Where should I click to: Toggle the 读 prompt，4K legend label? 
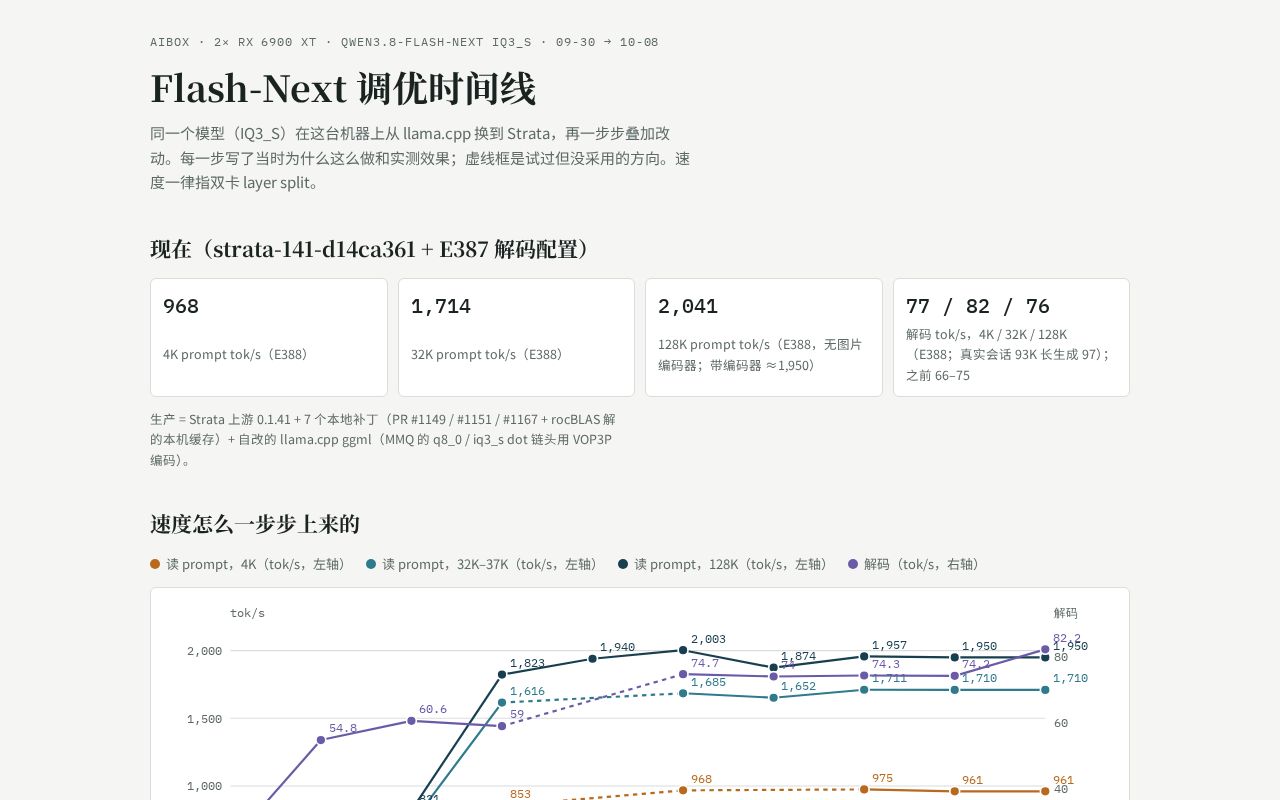[x=256, y=564]
